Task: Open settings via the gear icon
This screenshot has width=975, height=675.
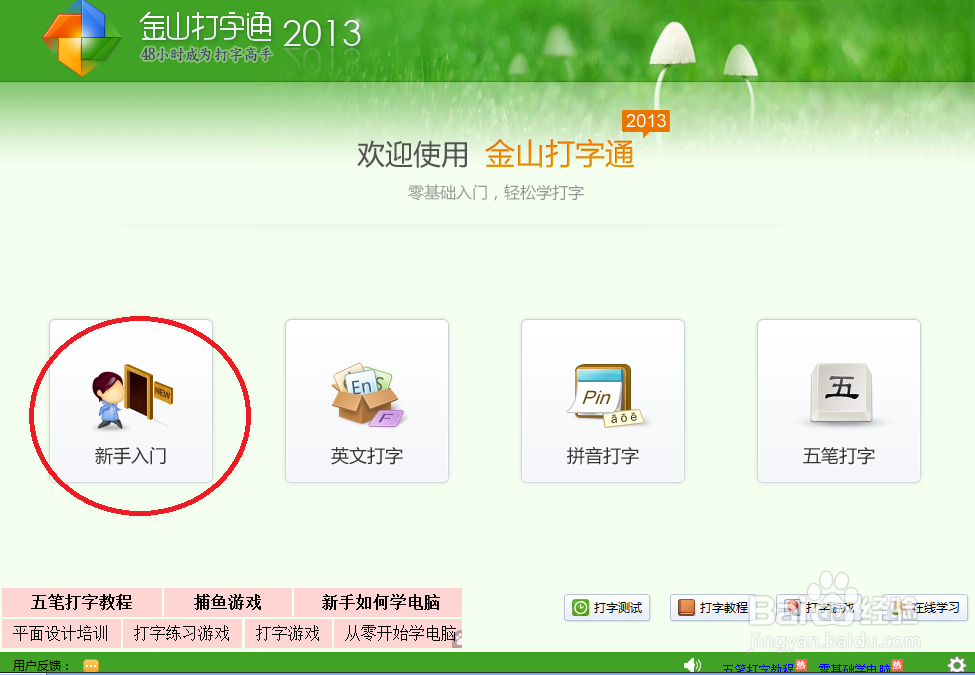Action: [x=956, y=665]
